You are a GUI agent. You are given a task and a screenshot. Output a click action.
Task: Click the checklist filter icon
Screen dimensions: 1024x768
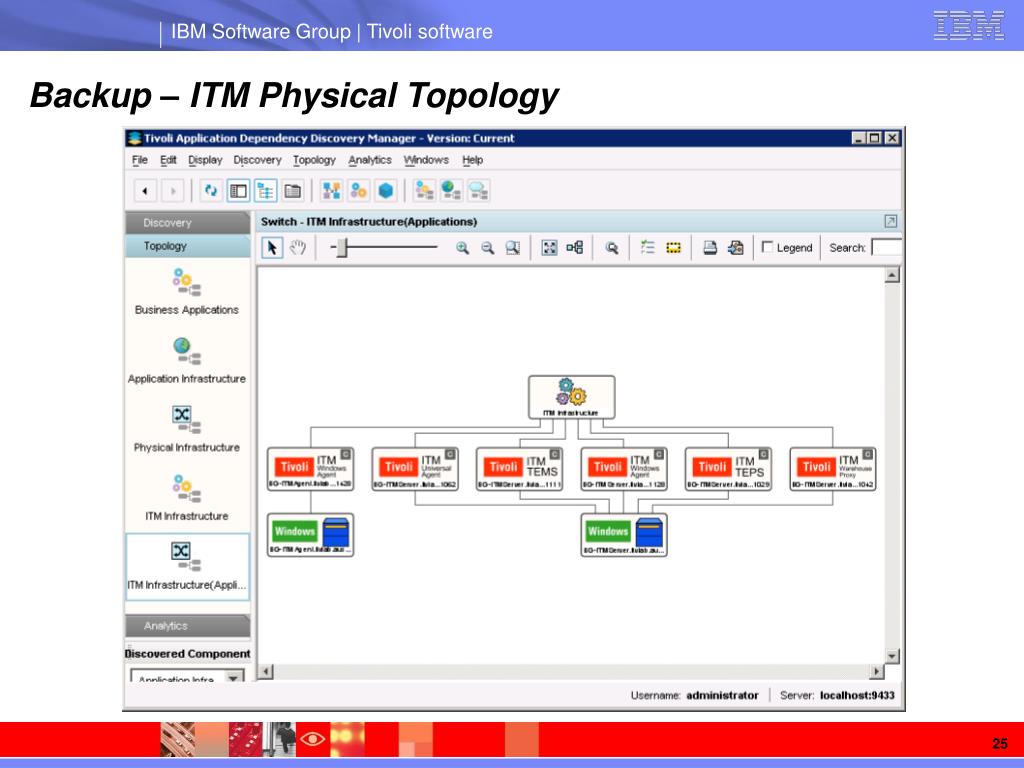(x=648, y=248)
